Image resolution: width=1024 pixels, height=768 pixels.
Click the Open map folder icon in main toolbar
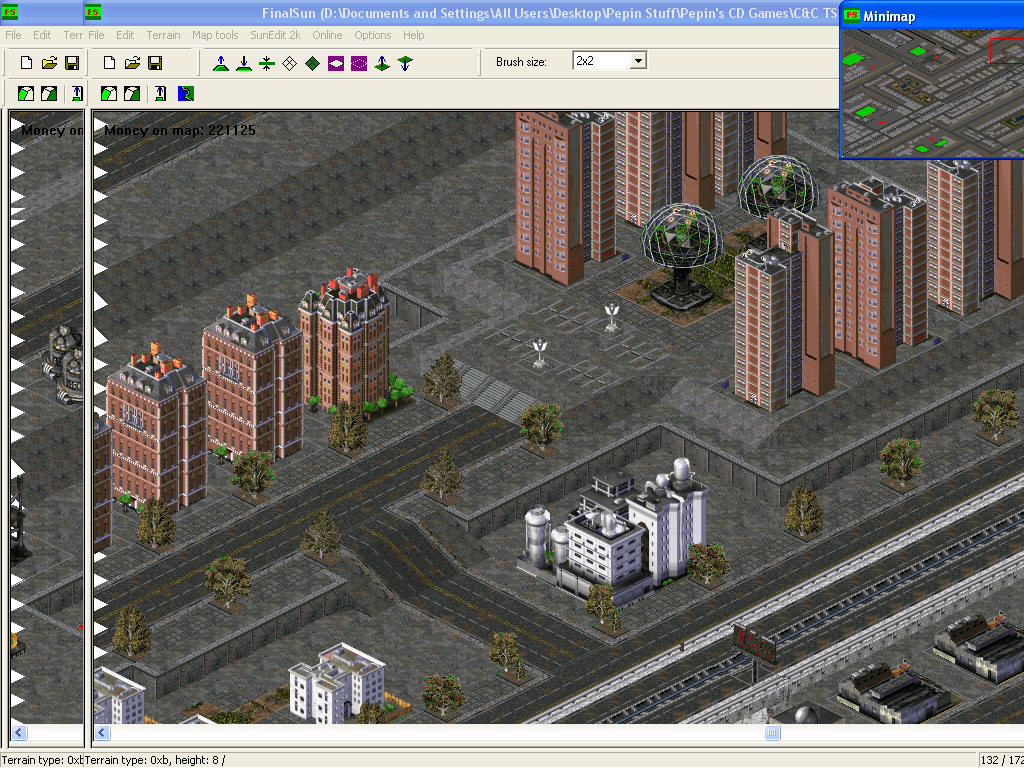point(132,63)
